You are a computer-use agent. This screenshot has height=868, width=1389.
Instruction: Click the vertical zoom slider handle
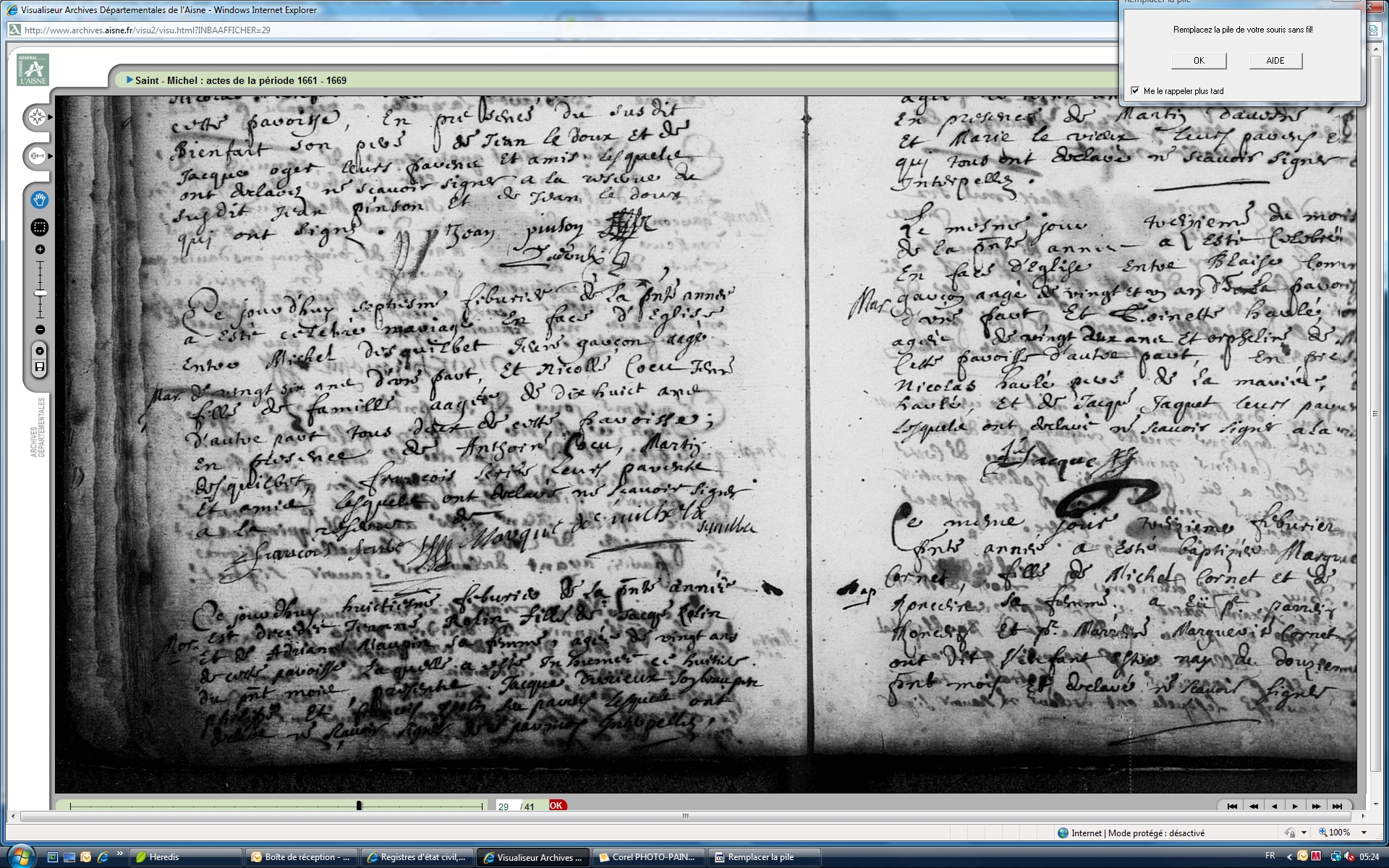(40, 293)
